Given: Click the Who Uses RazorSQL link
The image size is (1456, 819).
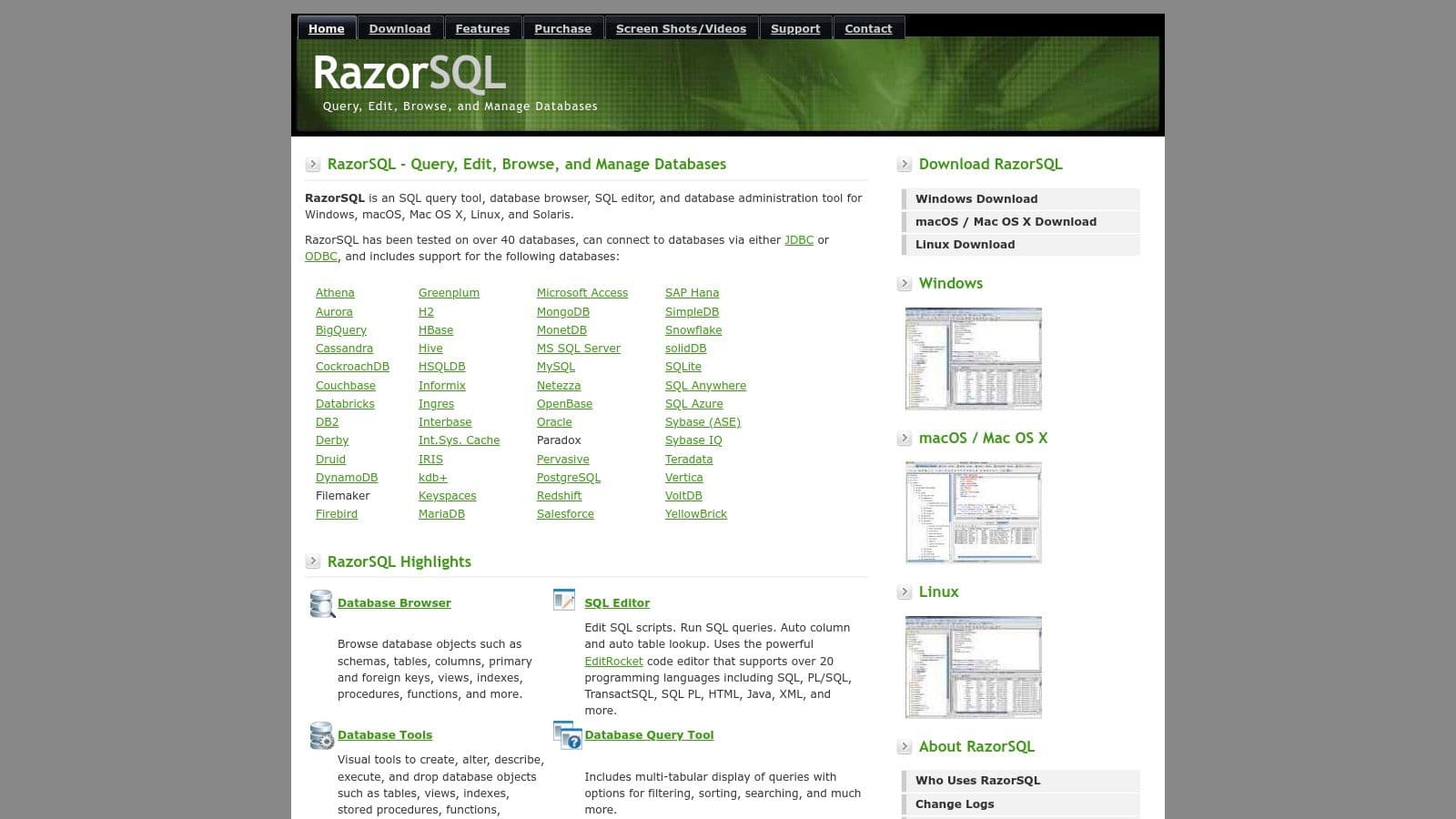Looking at the screenshot, I should click(977, 780).
